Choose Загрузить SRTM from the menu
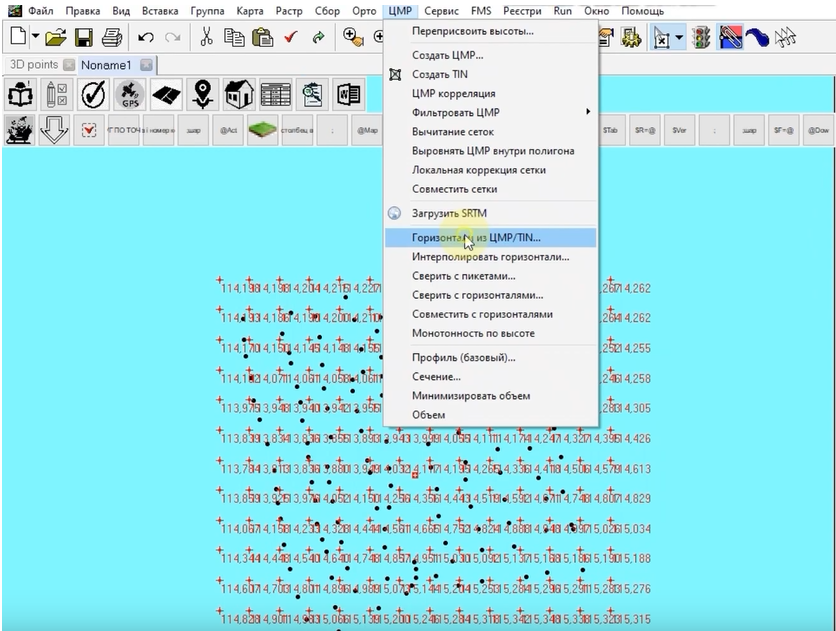Viewport: 836px width, 631px height. pyautogui.click(x=449, y=214)
